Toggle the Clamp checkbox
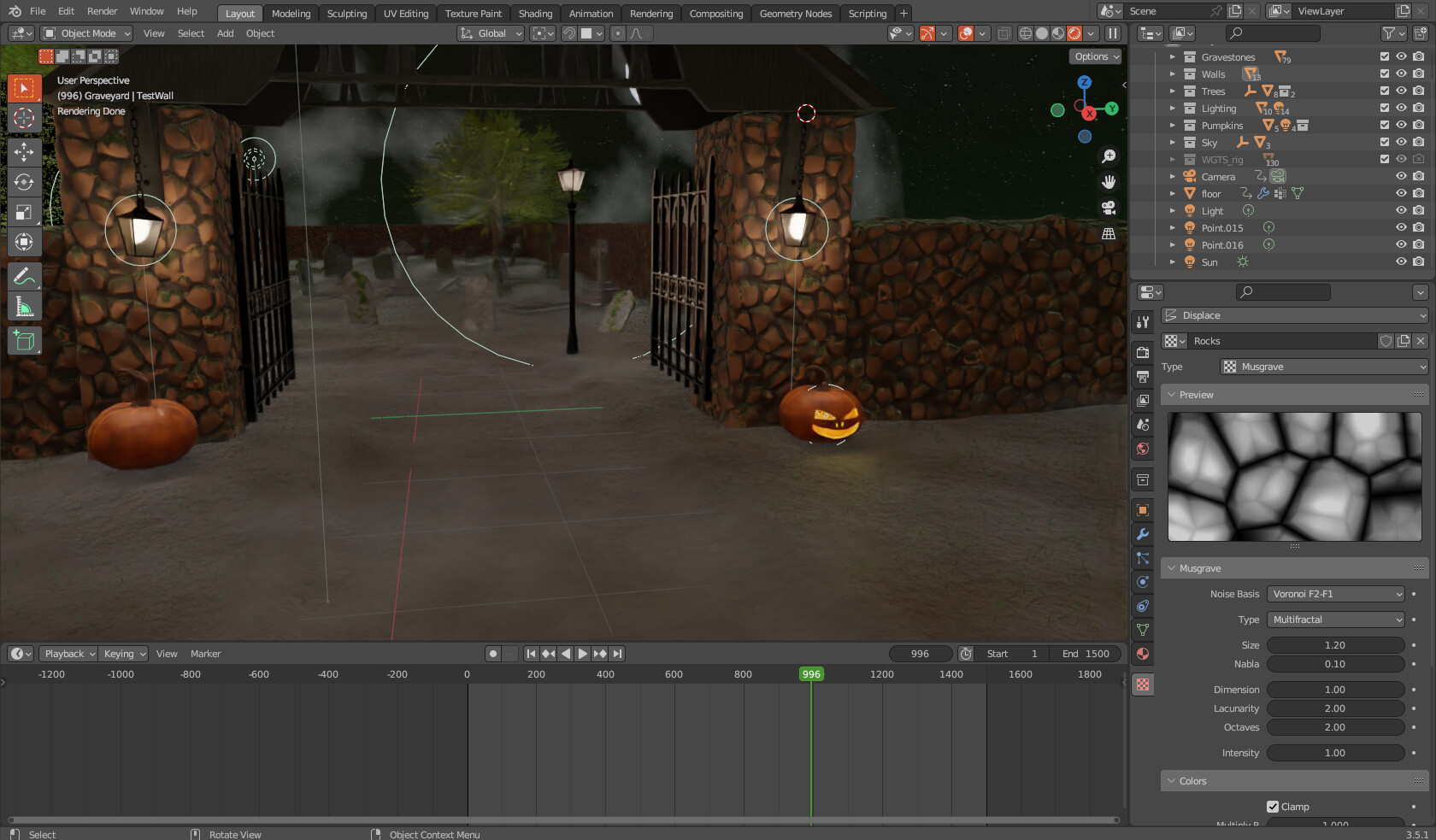 [x=1273, y=807]
